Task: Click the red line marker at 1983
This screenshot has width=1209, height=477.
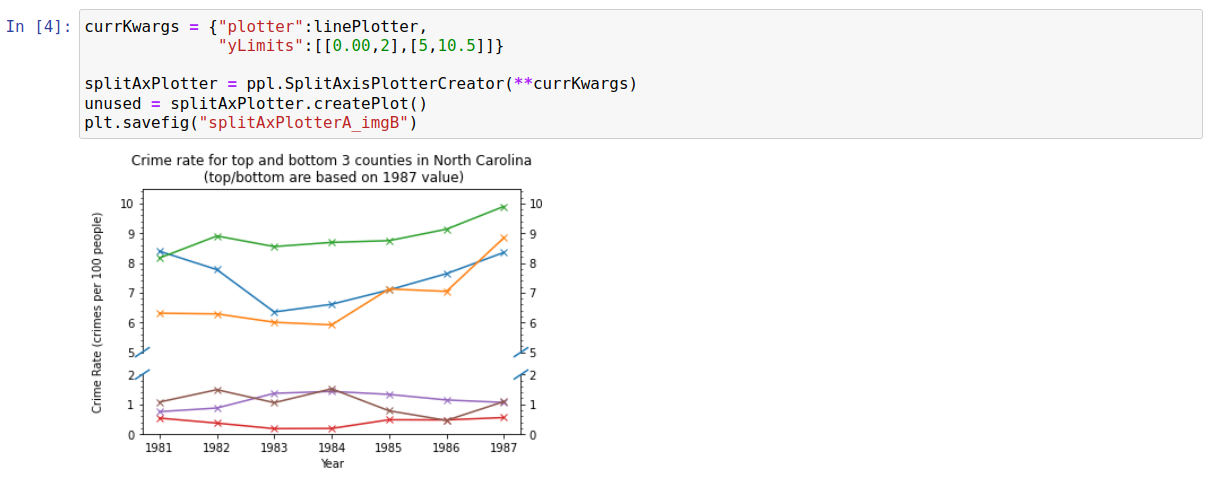Action: [x=274, y=428]
